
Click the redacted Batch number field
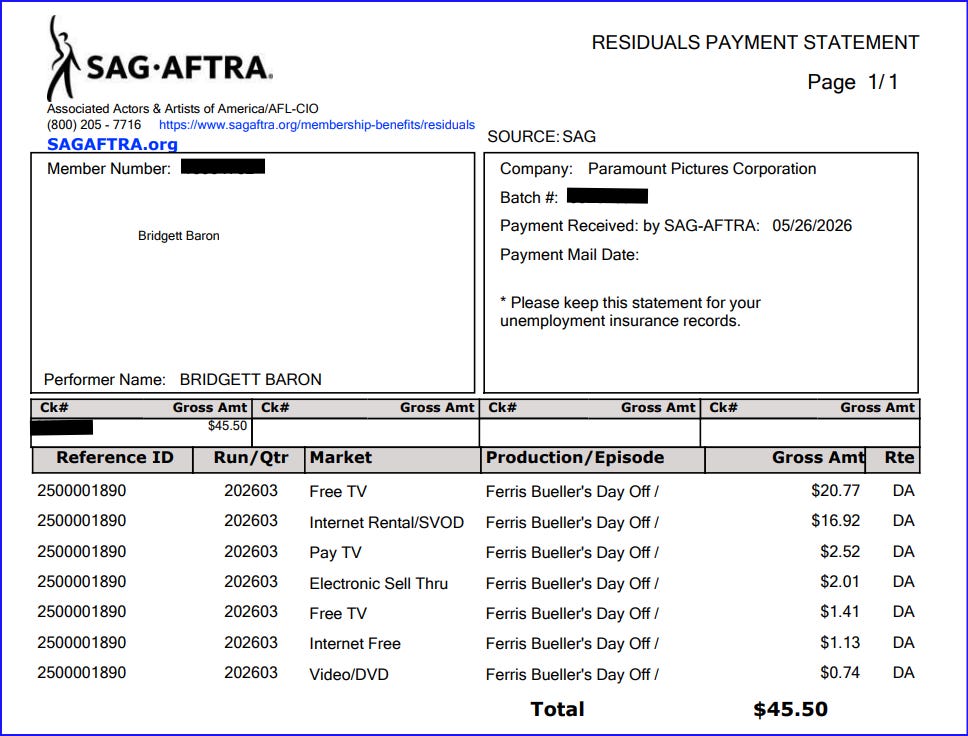(607, 196)
